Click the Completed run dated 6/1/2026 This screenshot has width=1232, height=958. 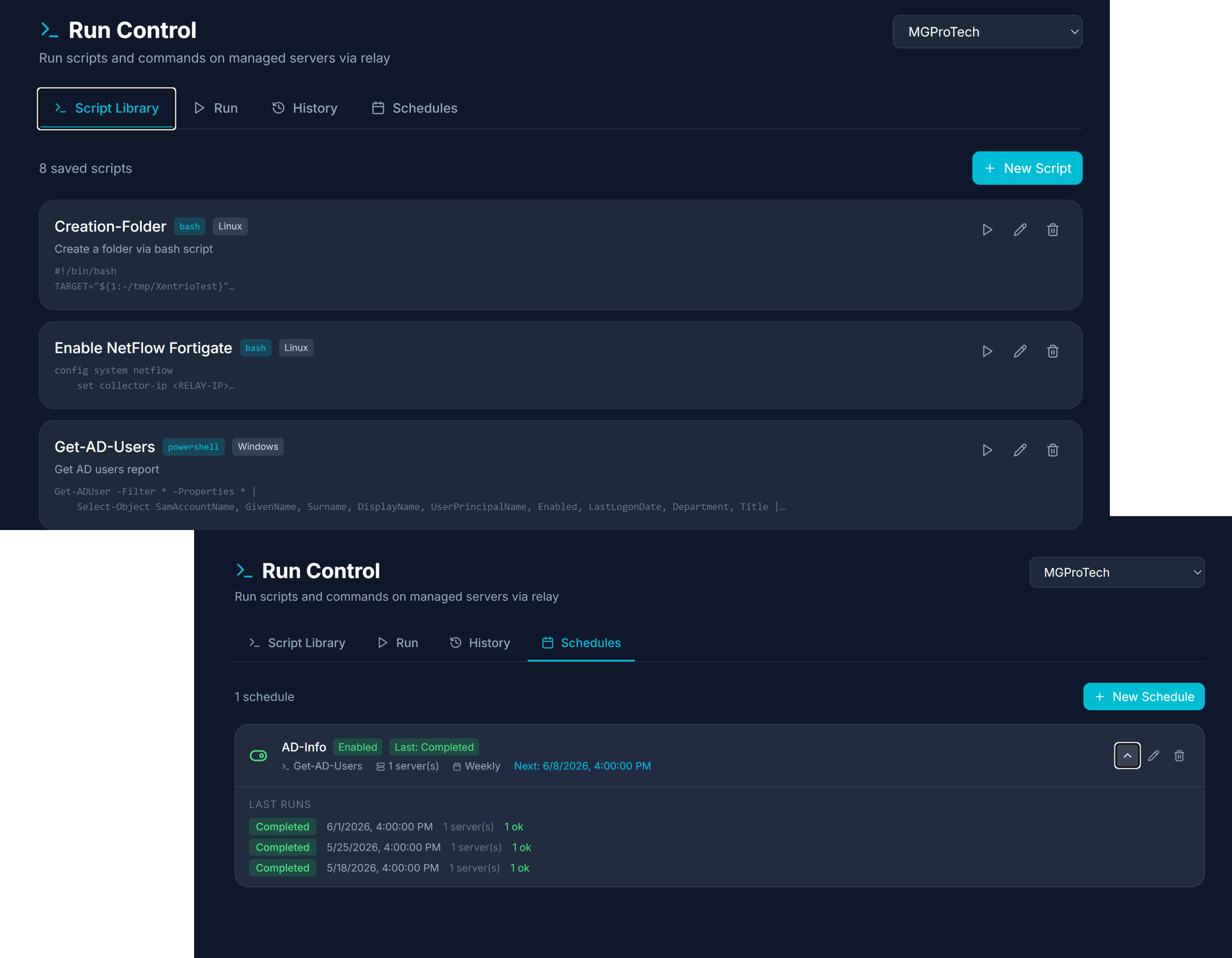[x=283, y=827]
